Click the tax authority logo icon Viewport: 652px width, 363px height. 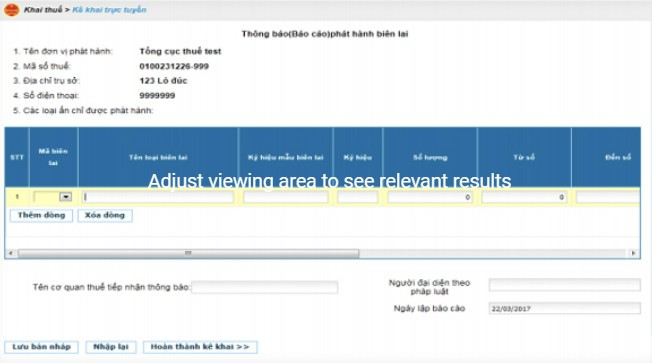coord(11,10)
